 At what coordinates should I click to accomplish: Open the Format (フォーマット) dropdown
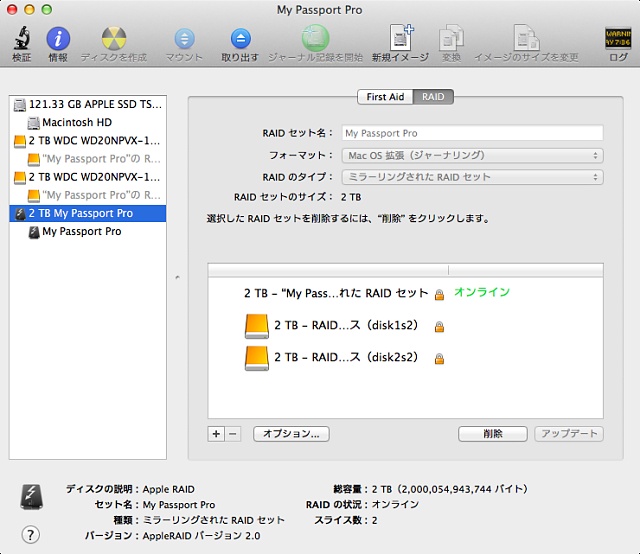472,156
